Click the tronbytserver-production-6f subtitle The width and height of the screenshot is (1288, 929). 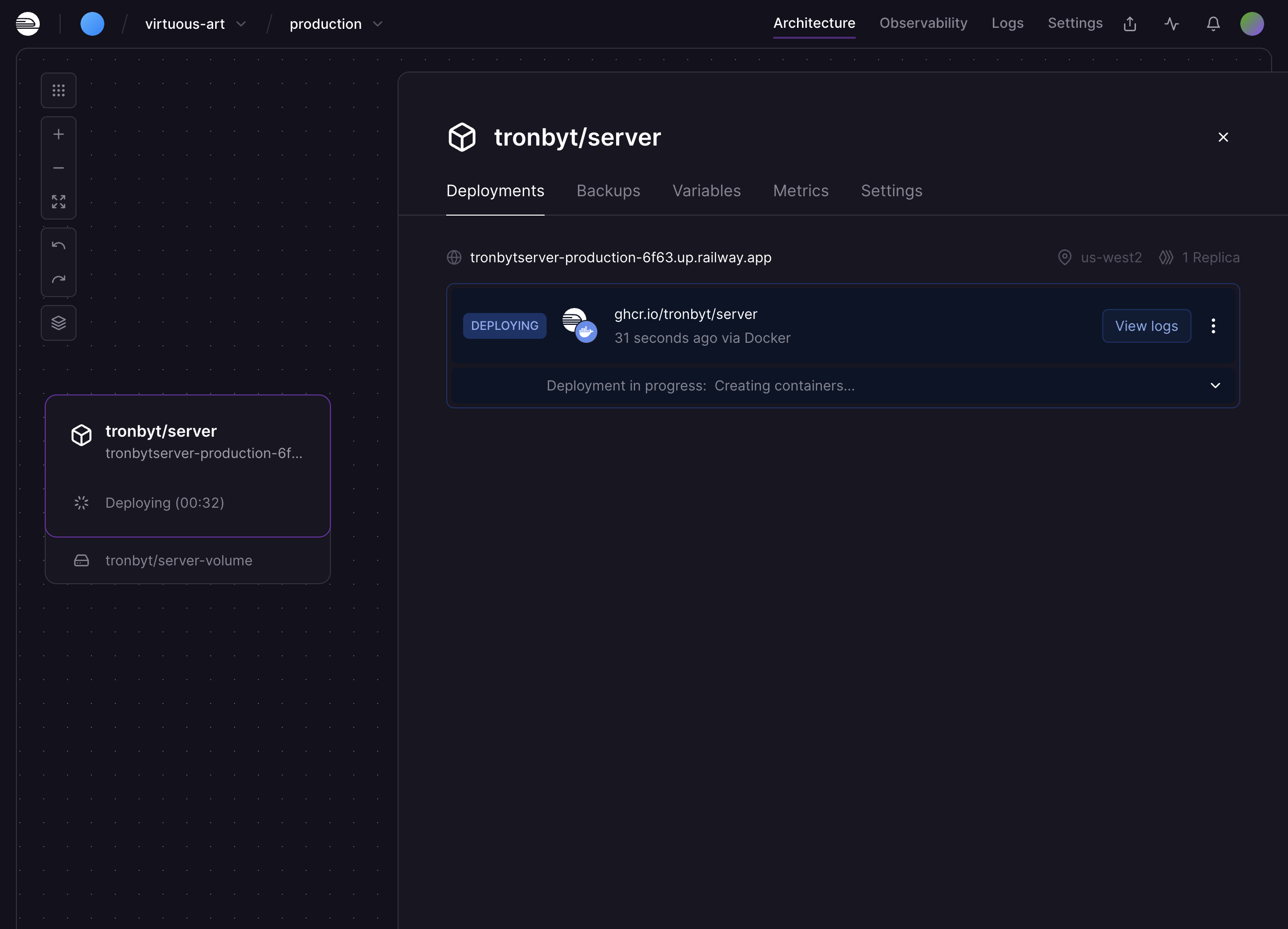tap(203, 453)
